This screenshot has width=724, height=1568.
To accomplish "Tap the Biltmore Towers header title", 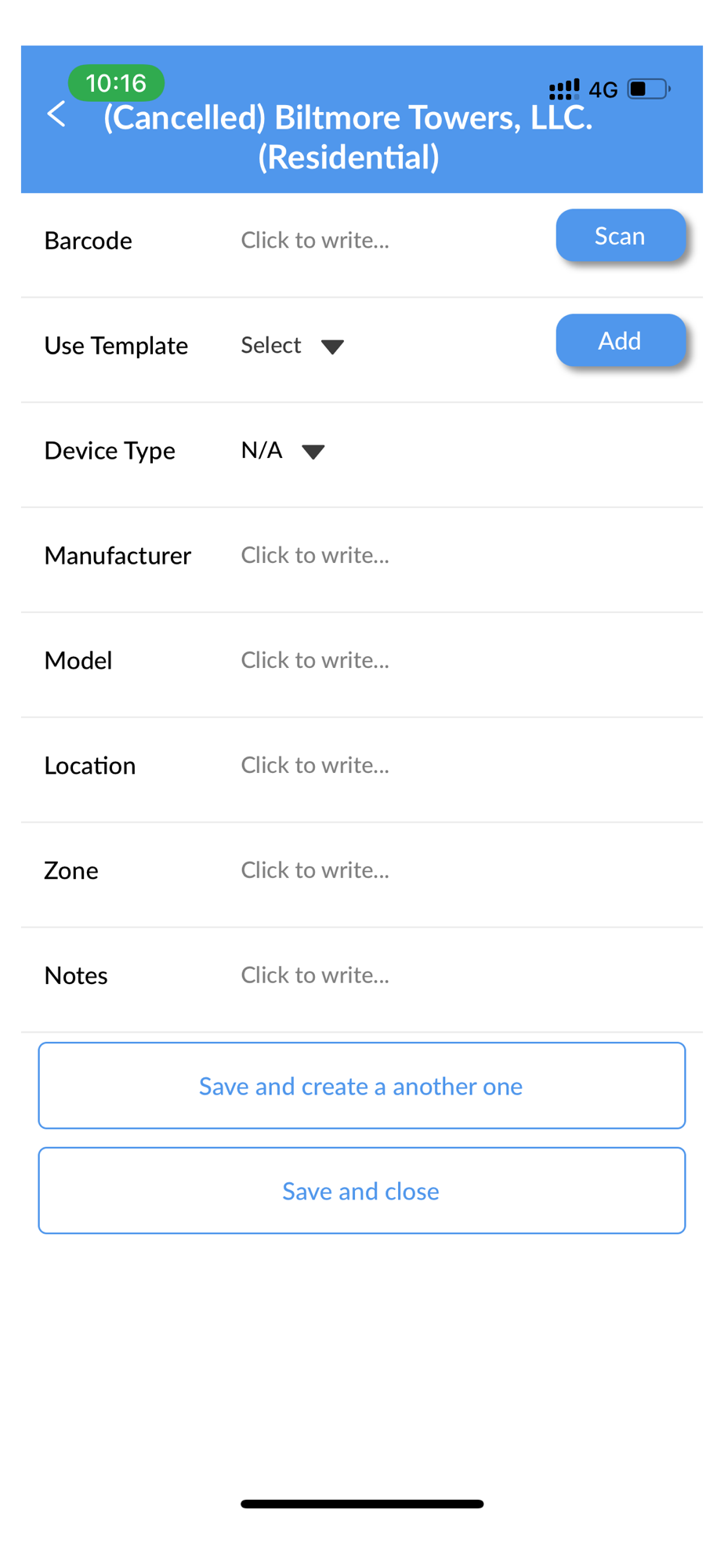I will click(349, 137).
